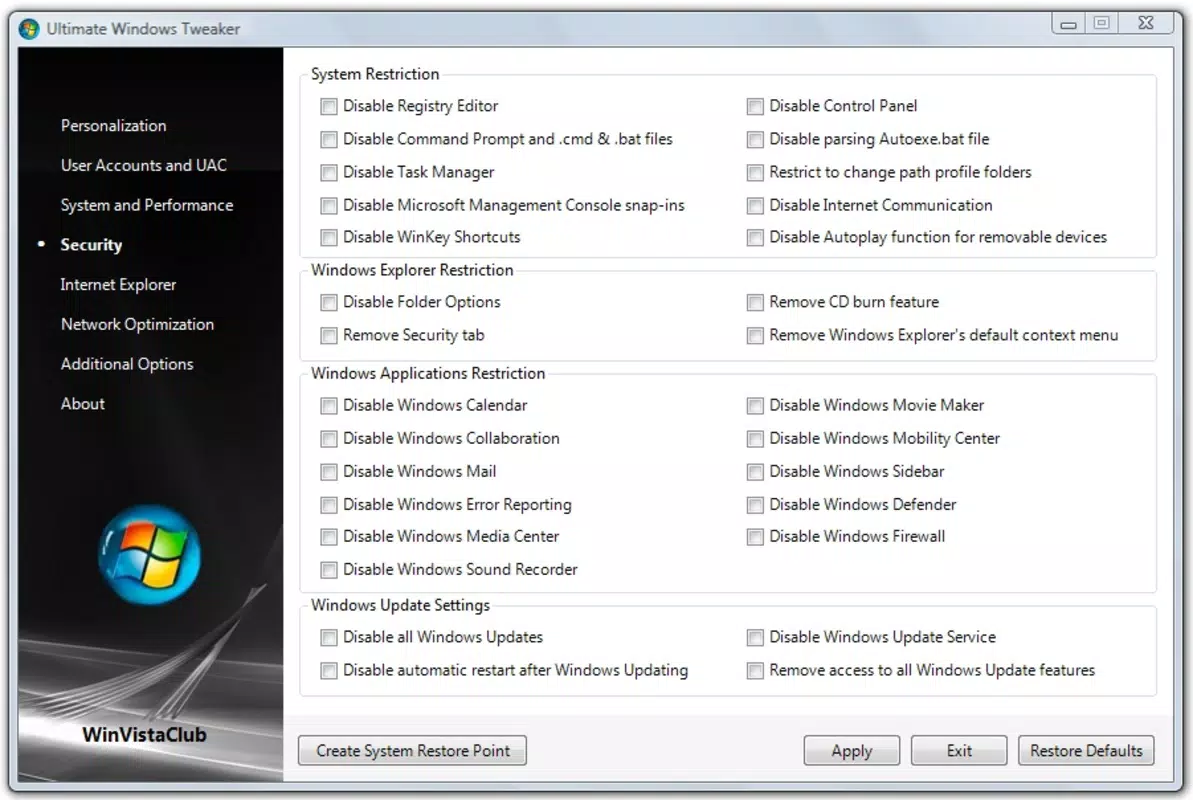Click the Windows Applications Restriction heading

428,374
